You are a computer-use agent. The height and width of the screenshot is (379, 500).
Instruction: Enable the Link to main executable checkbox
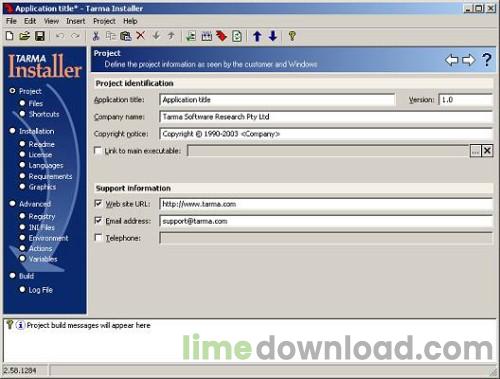(x=98, y=151)
